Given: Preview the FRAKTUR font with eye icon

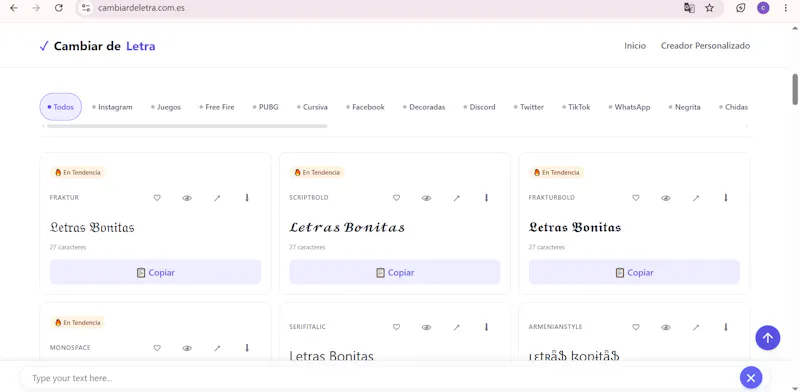Looking at the screenshot, I should (x=187, y=198).
